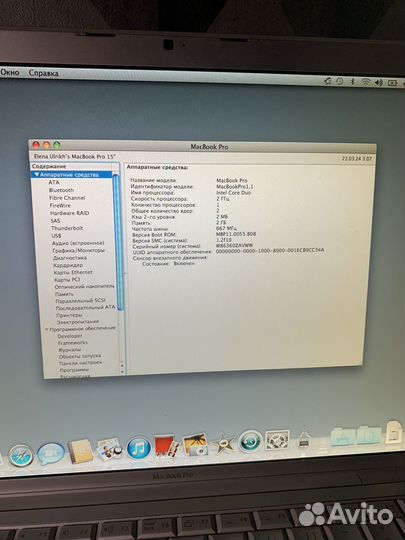The height and width of the screenshot is (540, 405).
Task: Select Диагностика in the sidebar
Action: coord(70,258)
